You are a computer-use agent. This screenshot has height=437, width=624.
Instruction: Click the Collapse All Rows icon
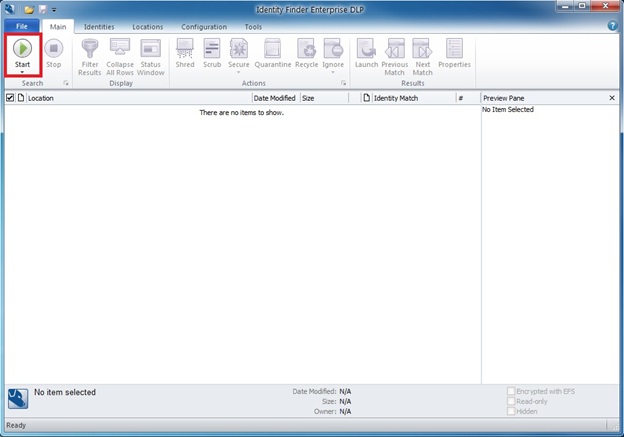[x=120, y=48]
